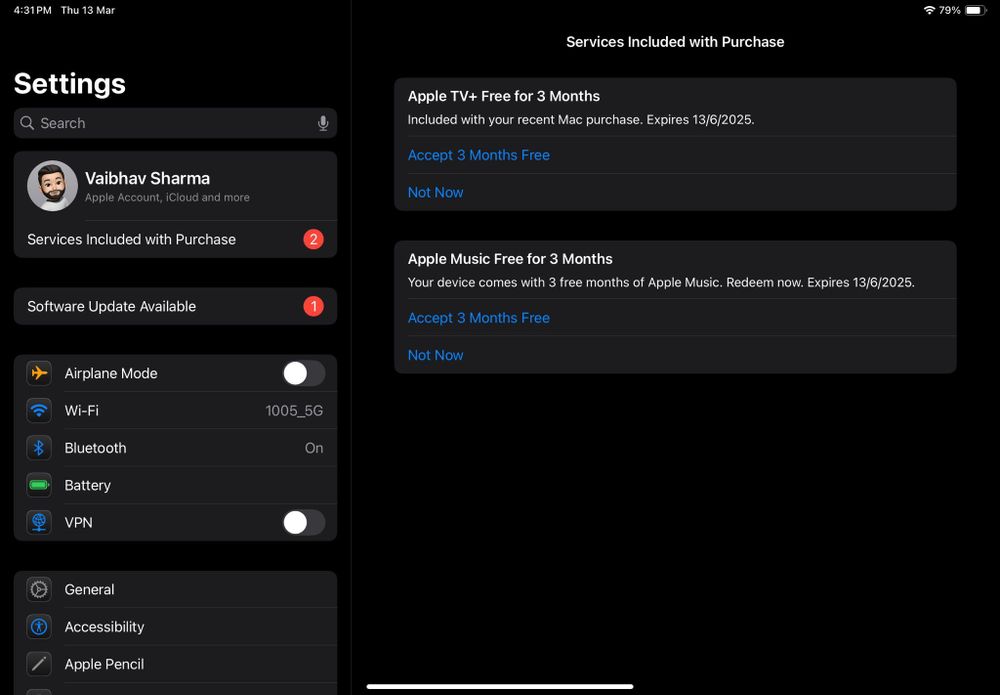
Task: Open Bluetooth settings row
Action: (x=175, y=448)
